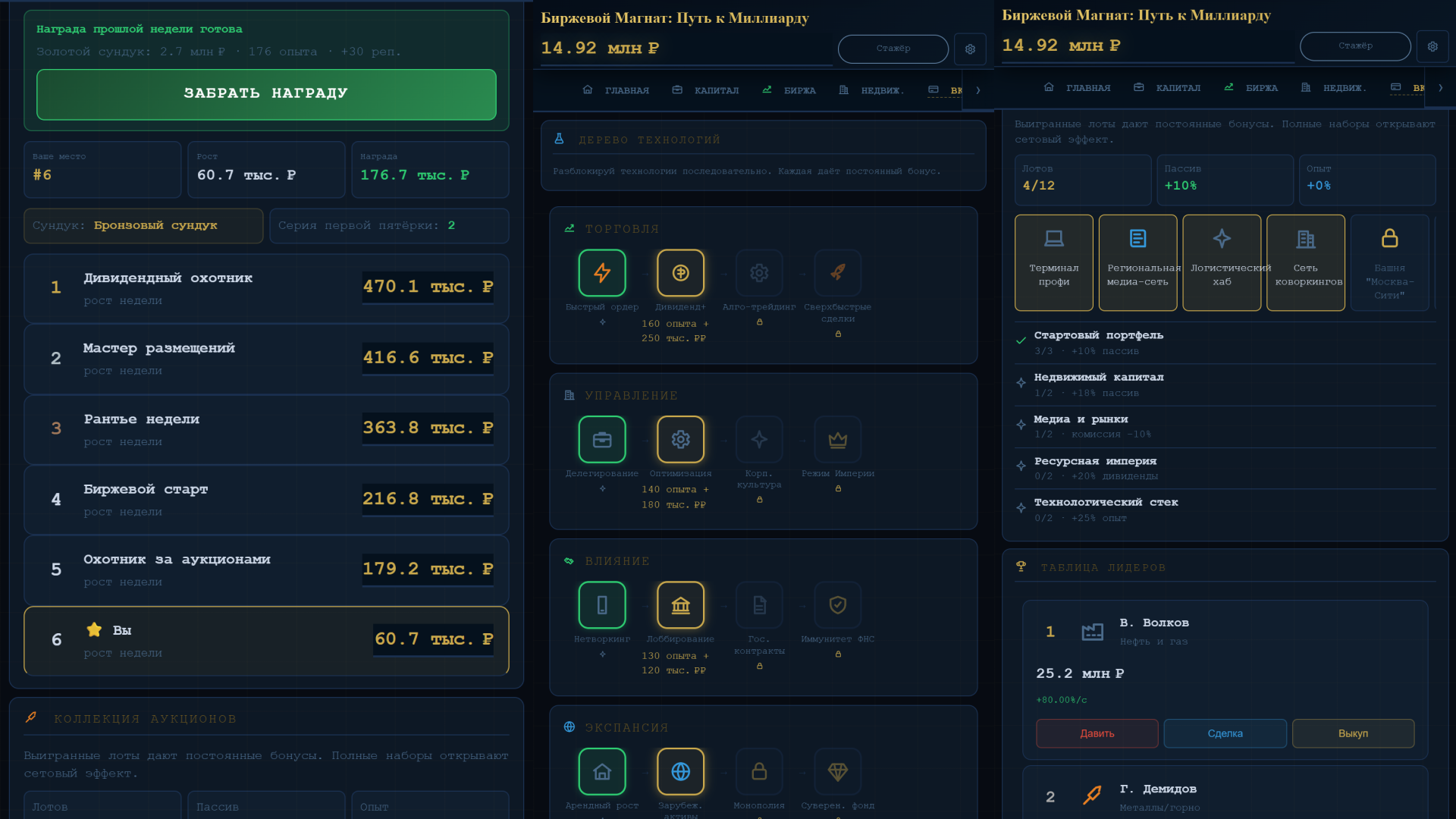This screenshot has width=1456, height=819.
Task: Switch to КАПИТАЛ tab in right panel
Action: tap(1167, 88)
